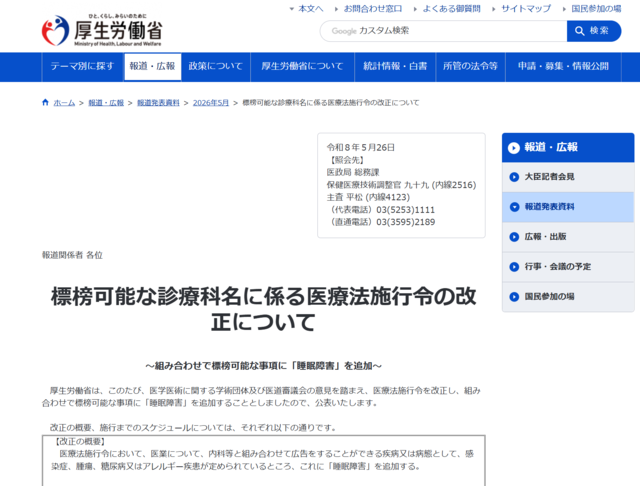Go to ホーム in the breadcrumb
The image size is (640, 486).
click(x=64, y=103)
